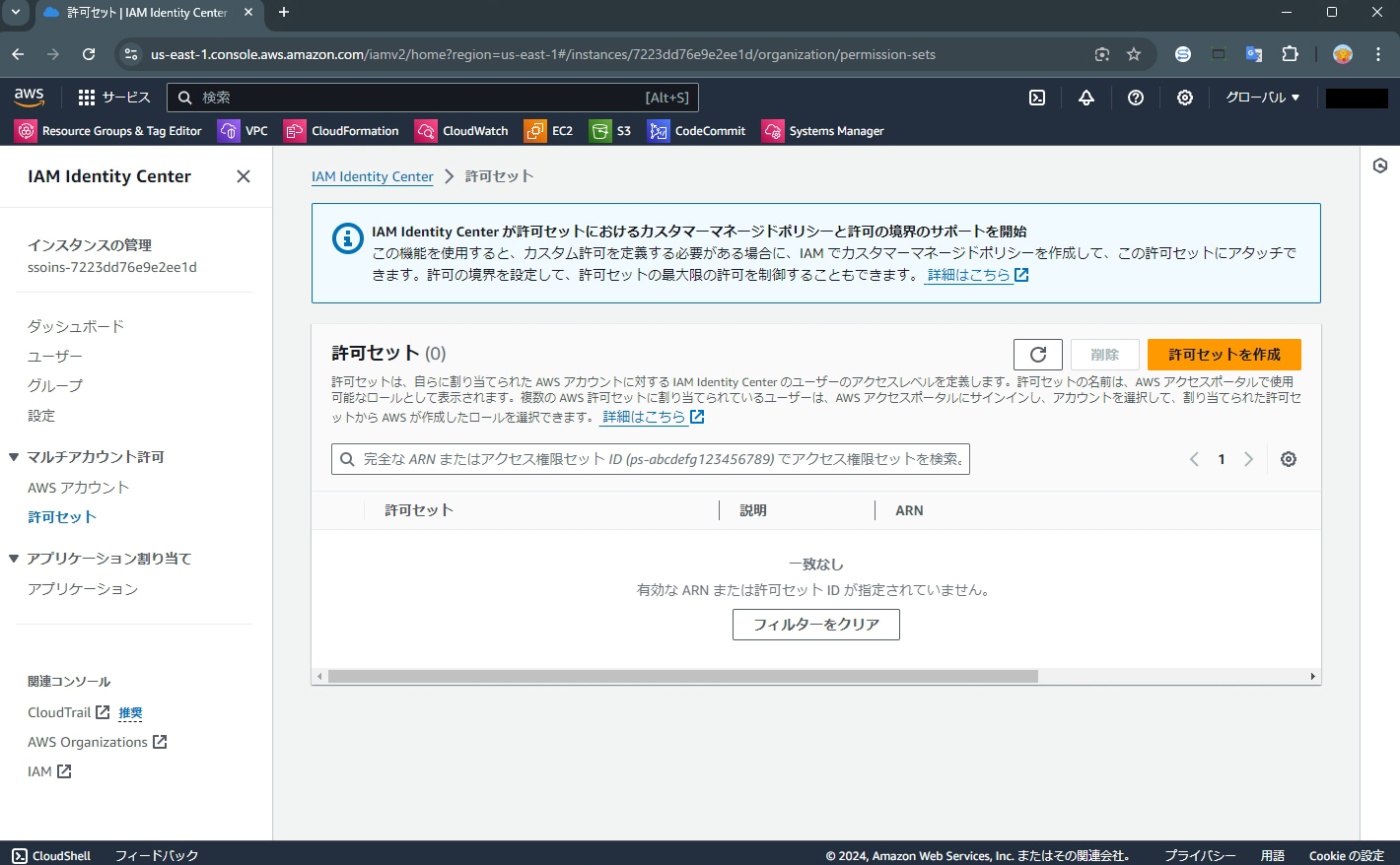
Task: Select 許可セット in the side menu
Action: click(x=62, y=517)
